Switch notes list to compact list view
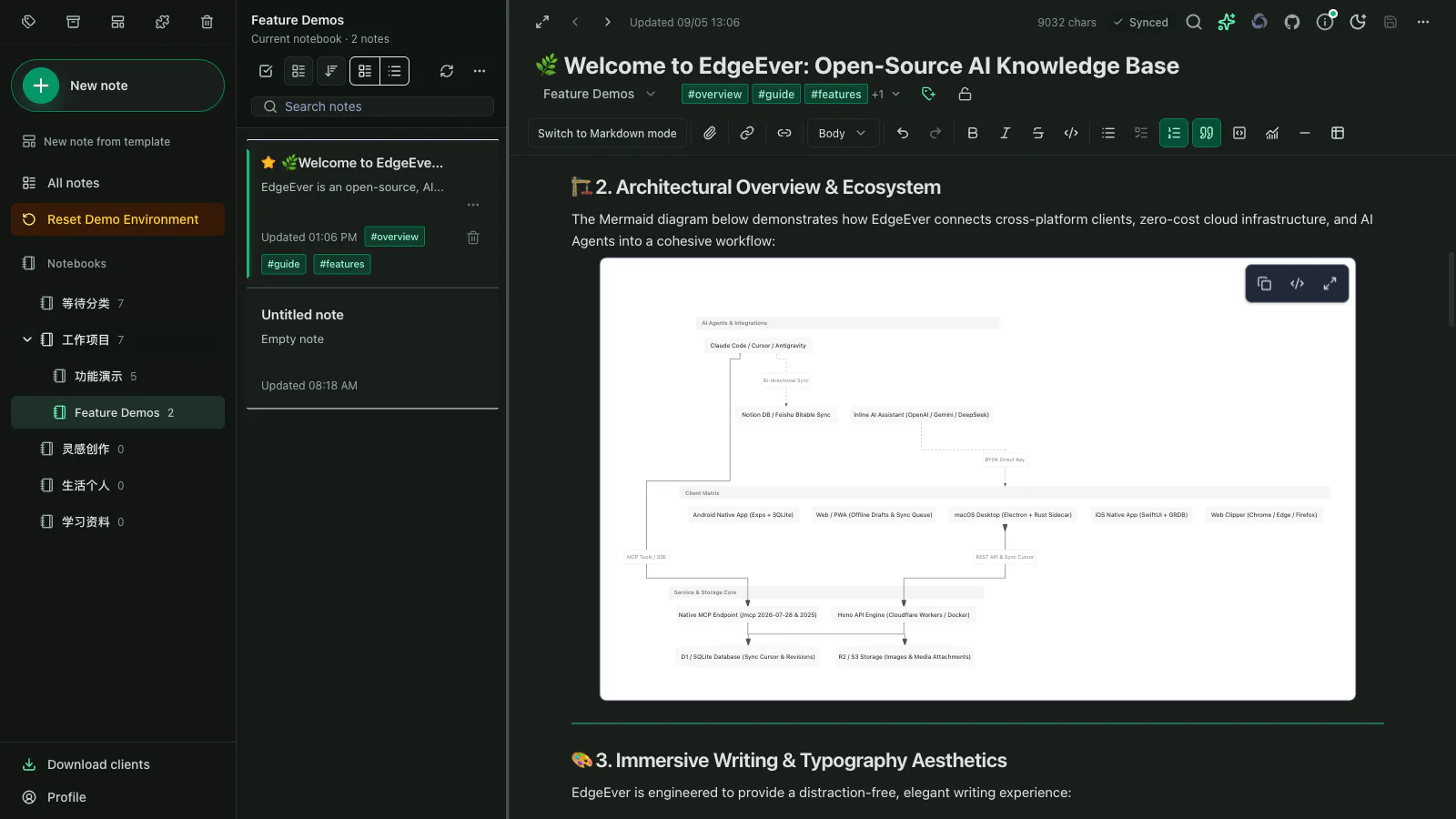This screenshot has height=819, width=1456. (394, 71)
